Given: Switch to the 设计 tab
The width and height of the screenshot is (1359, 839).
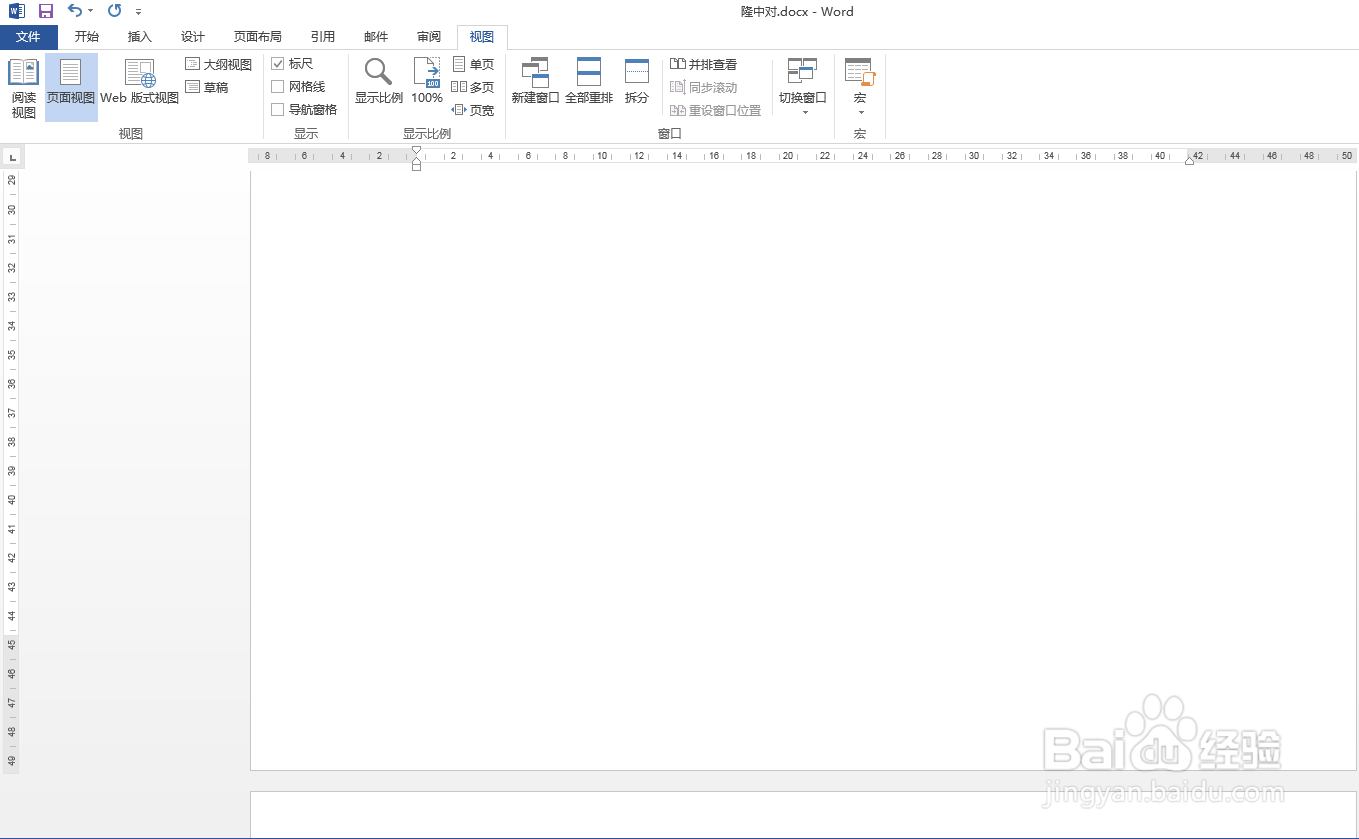Looking at the screenshot, I should click(x=193, y=37).
